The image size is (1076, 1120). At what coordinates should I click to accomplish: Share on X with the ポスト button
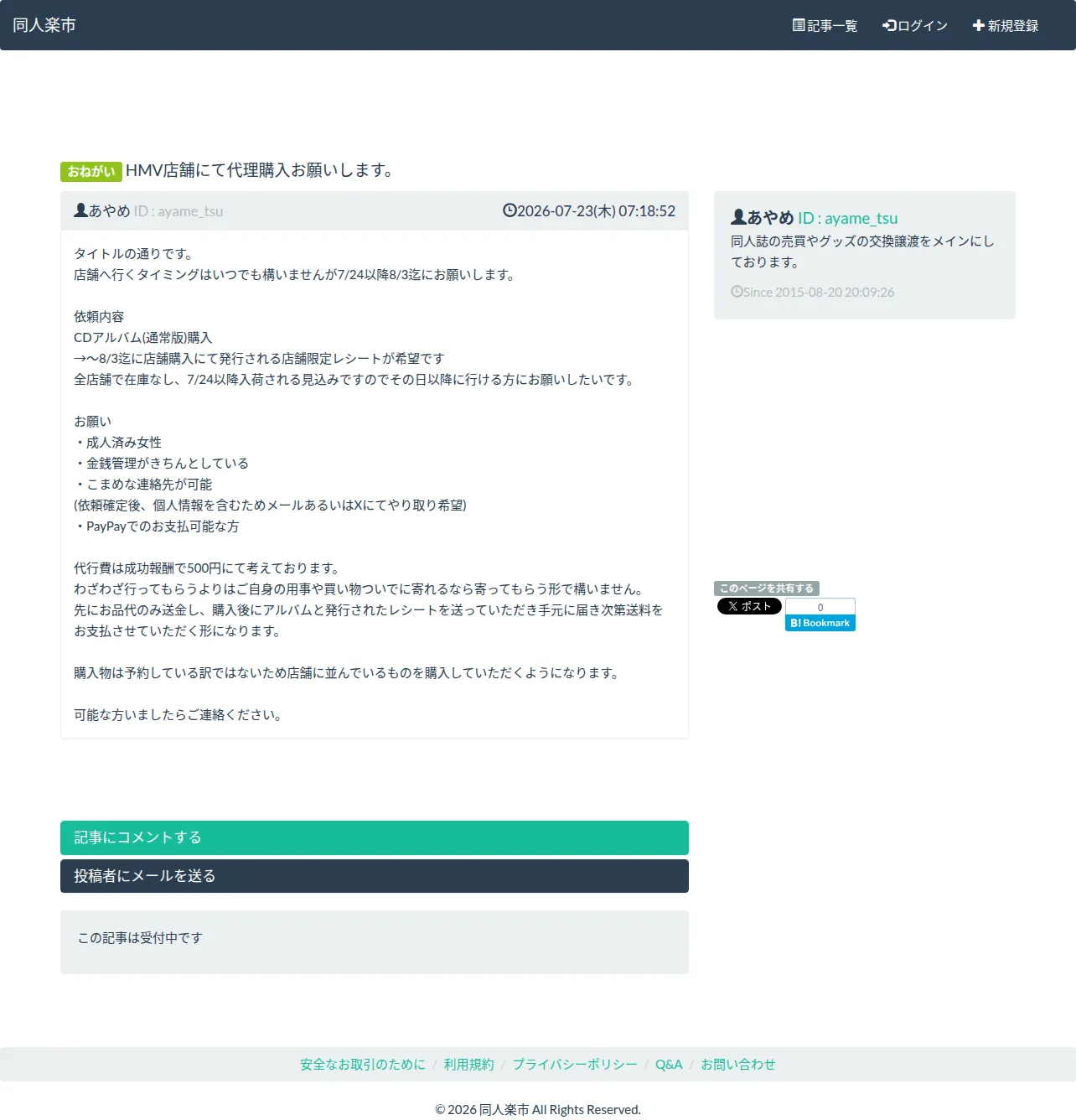click(749, 606)
